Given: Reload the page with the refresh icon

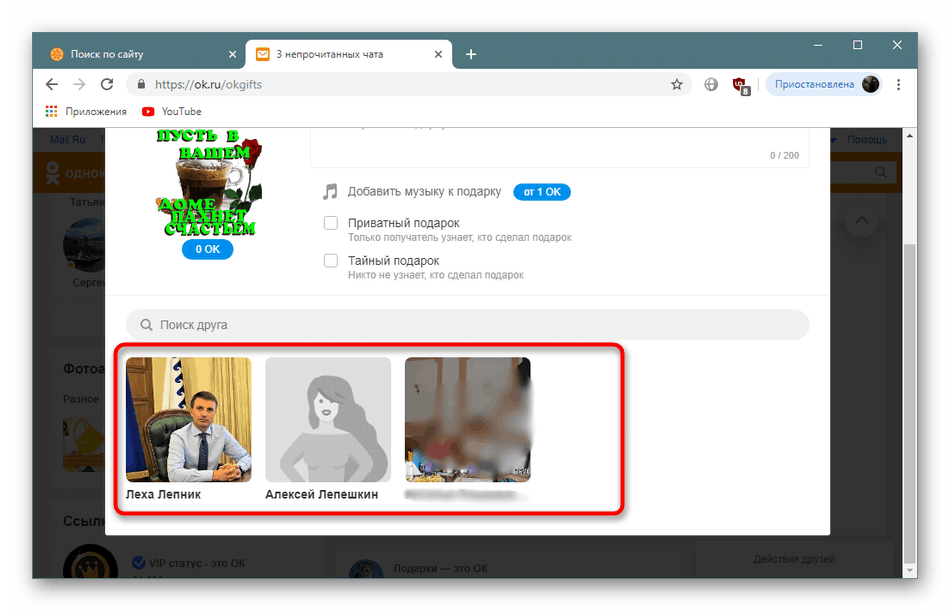Looking at the screenshot, I should coord(107,84).
